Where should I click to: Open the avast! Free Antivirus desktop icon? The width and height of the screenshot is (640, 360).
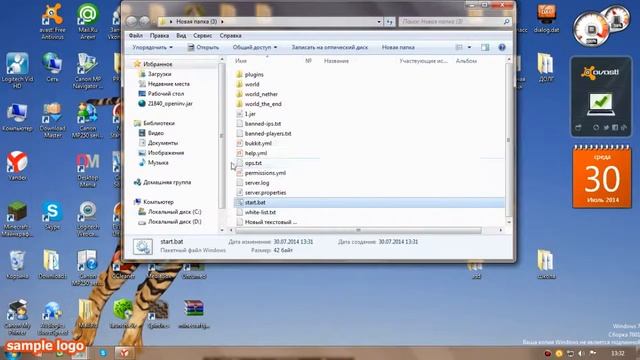(52, 20)
